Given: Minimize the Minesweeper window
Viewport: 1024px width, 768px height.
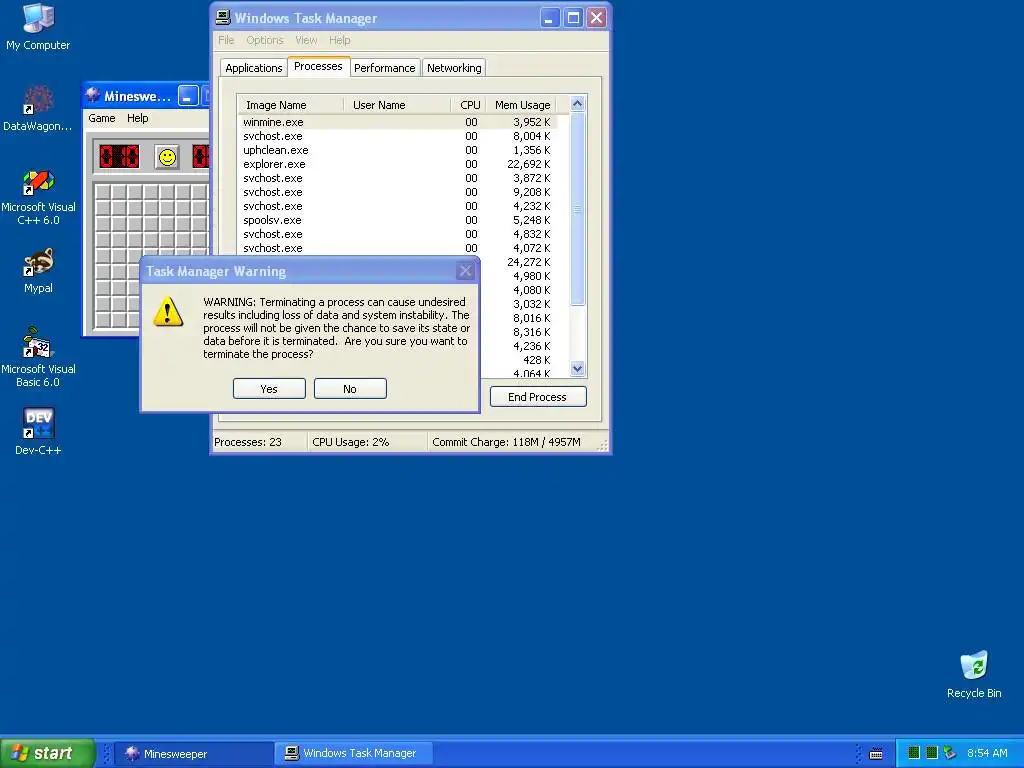Looking at the screenshot, I should 188,96.
